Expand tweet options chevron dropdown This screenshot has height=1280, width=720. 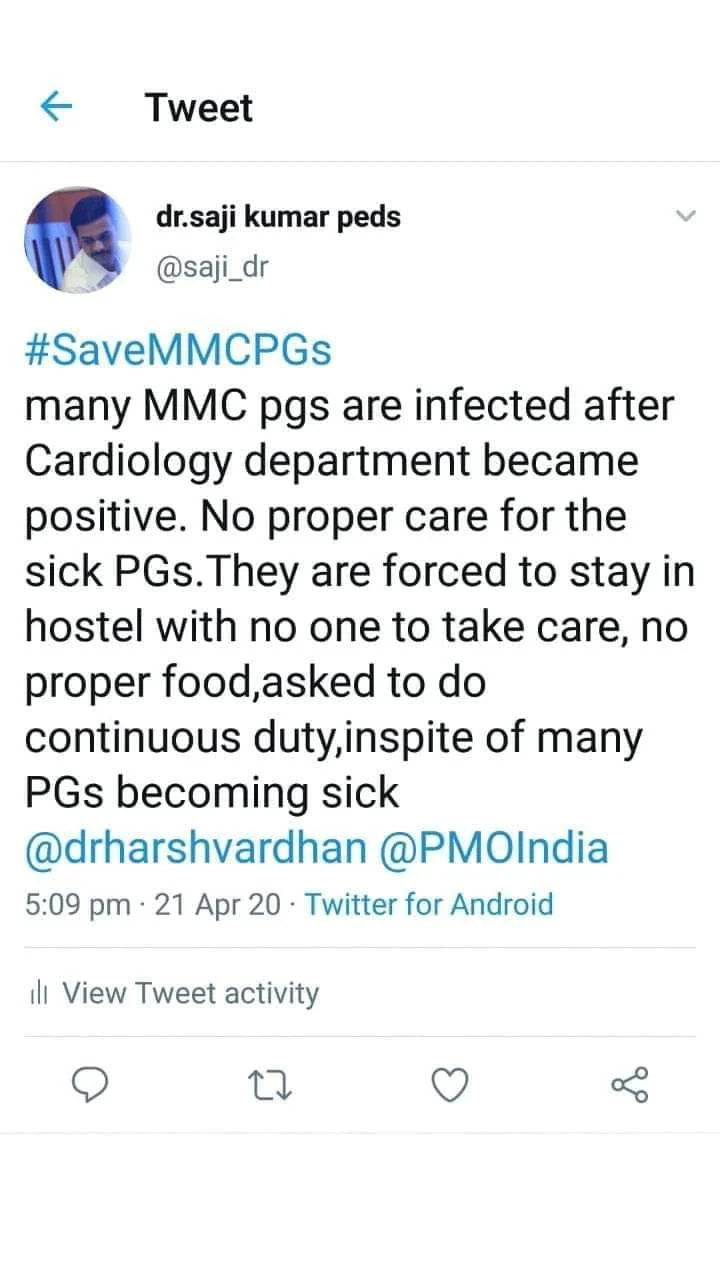[x=685, y=216]
